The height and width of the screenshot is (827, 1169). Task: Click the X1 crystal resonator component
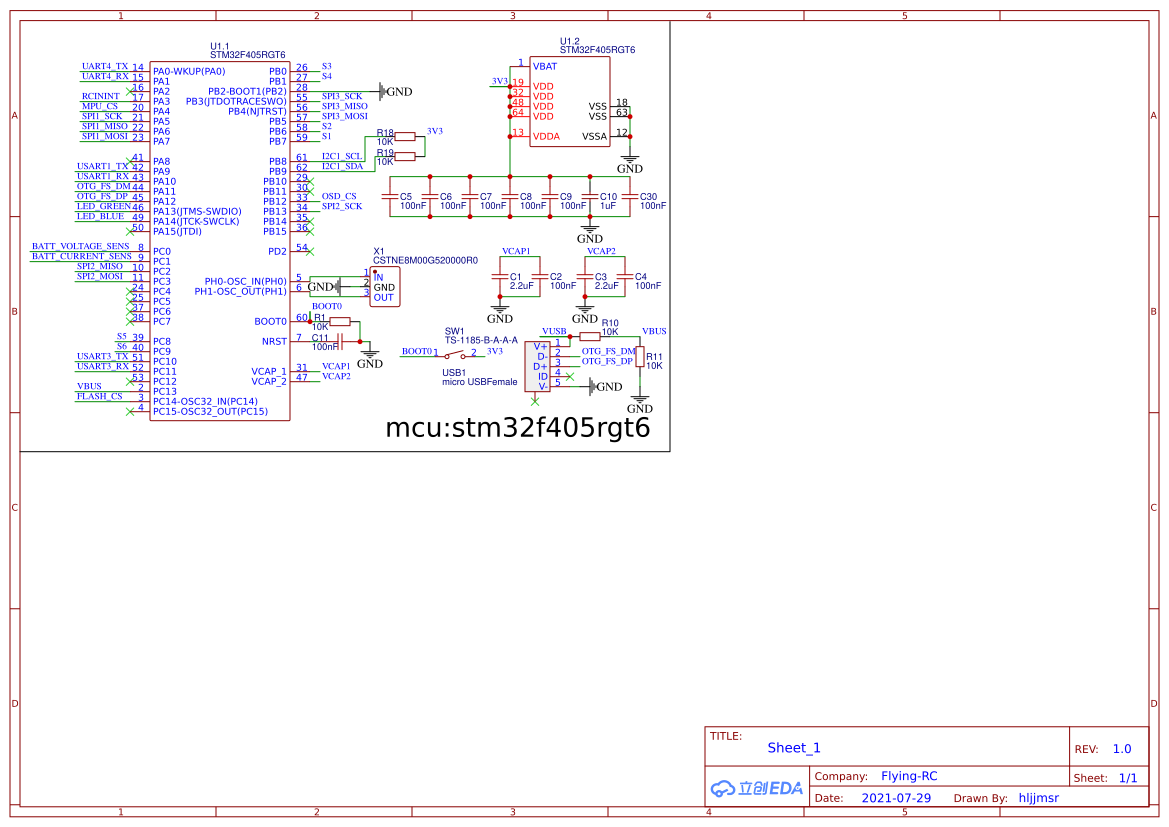[x=384, y=286]
